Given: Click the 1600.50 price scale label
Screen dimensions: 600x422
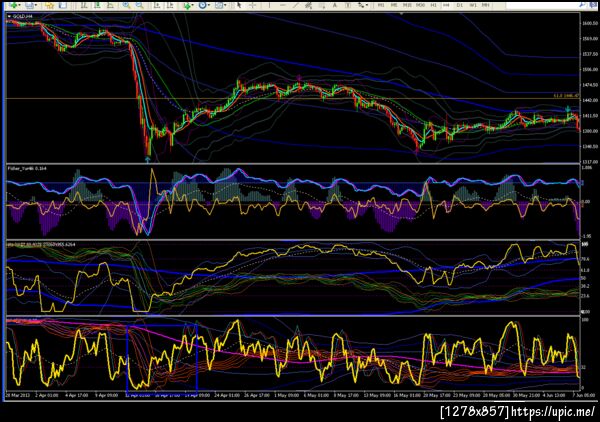Looking at the screenshot, I should [590, 23].
